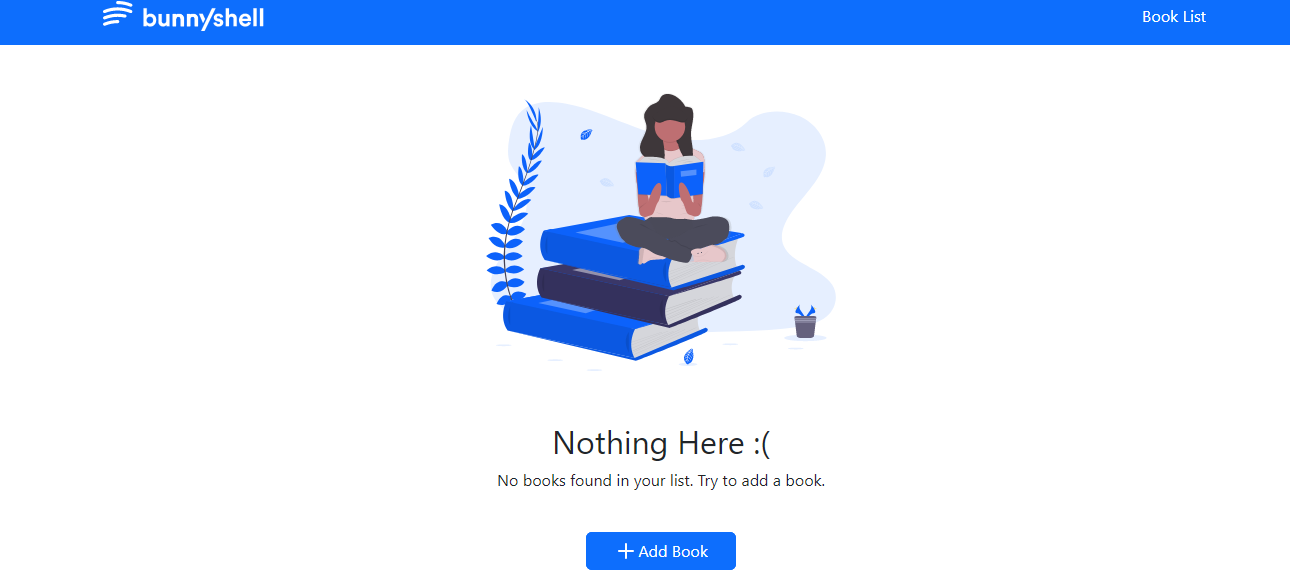The width and height of the screenshot is (1290, 575).
Task: Open the Book List nav link
Action: pyautogui.click(x=1174, y=17)
